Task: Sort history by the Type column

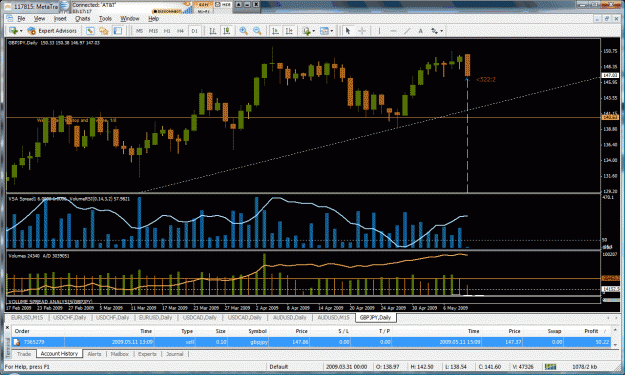Action: [187, 331]
